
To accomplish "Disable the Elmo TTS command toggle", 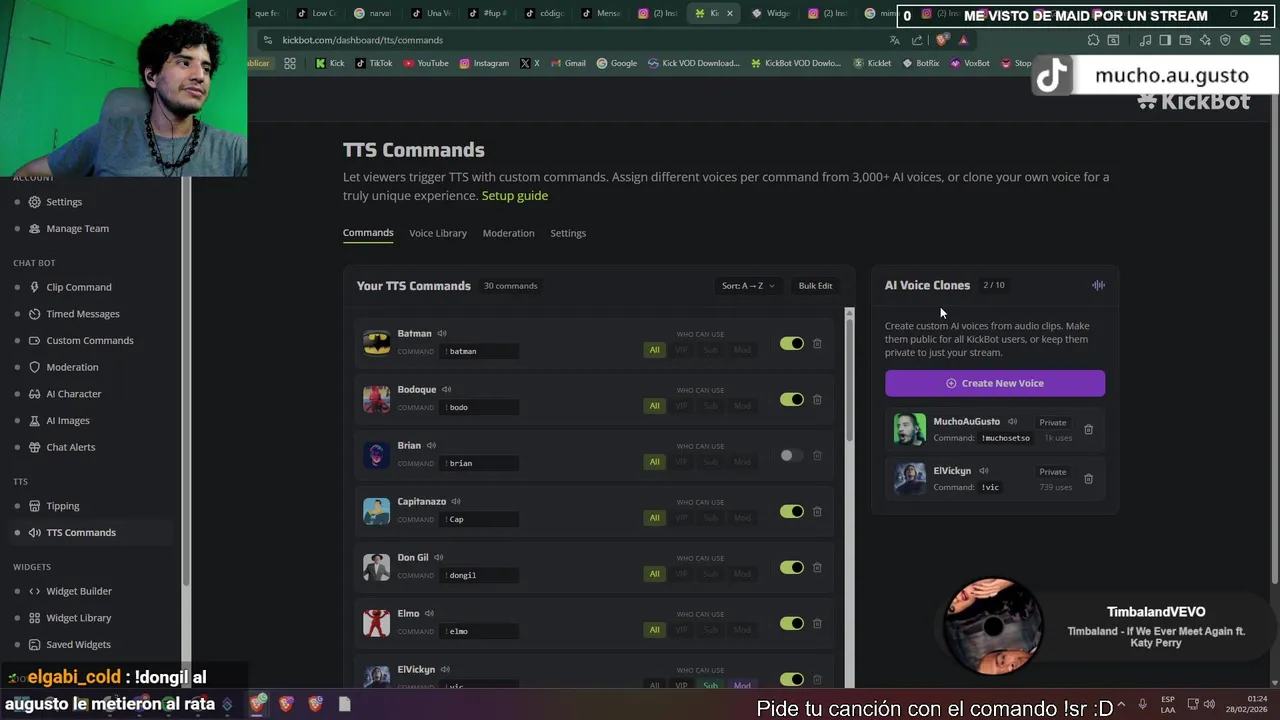I will (x=792, y=623).
